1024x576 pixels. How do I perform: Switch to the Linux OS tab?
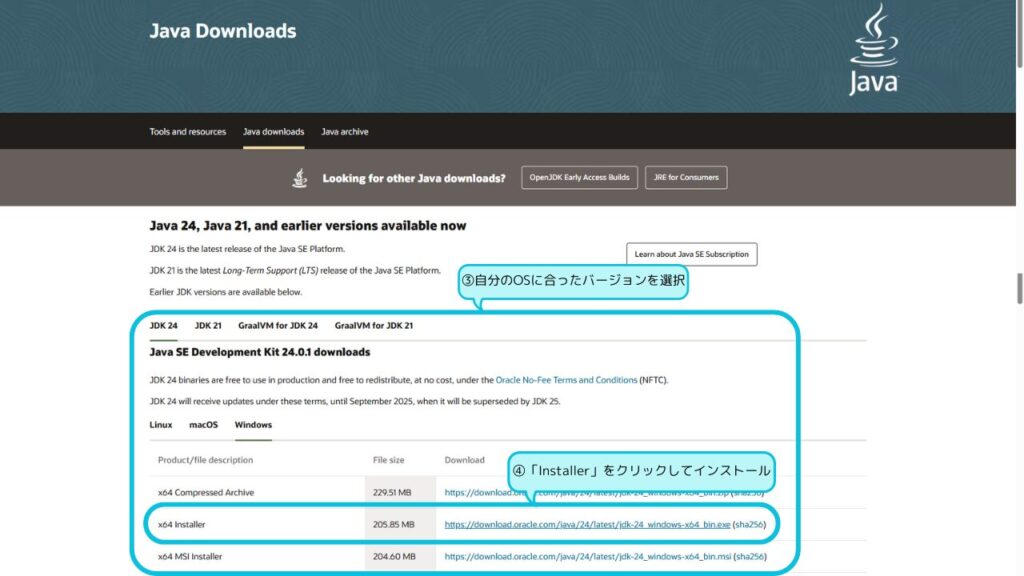161,424
